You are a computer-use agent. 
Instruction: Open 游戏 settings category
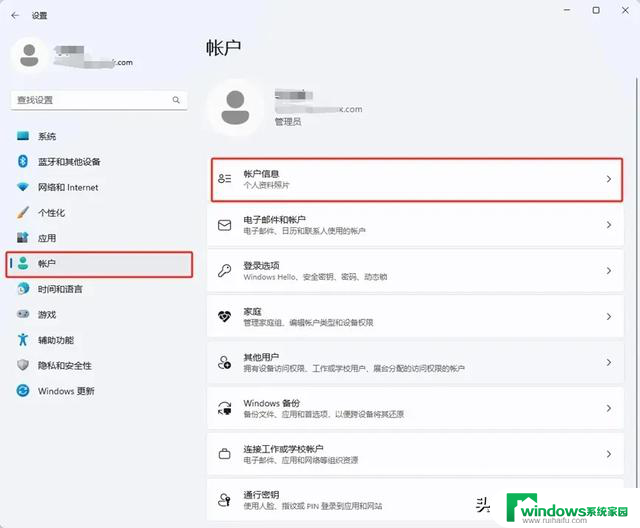pos(47,315)
